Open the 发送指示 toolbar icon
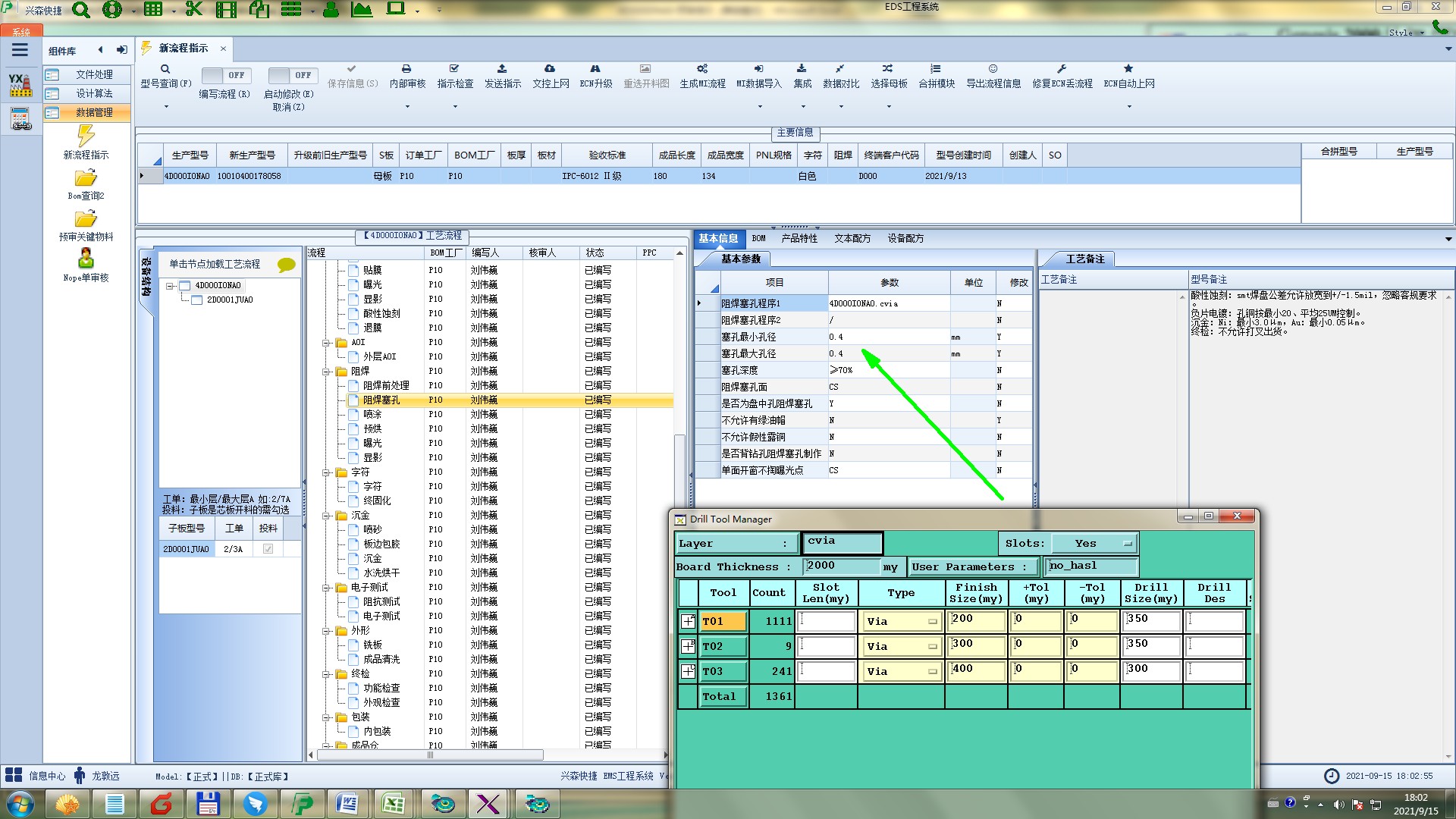 502,69
